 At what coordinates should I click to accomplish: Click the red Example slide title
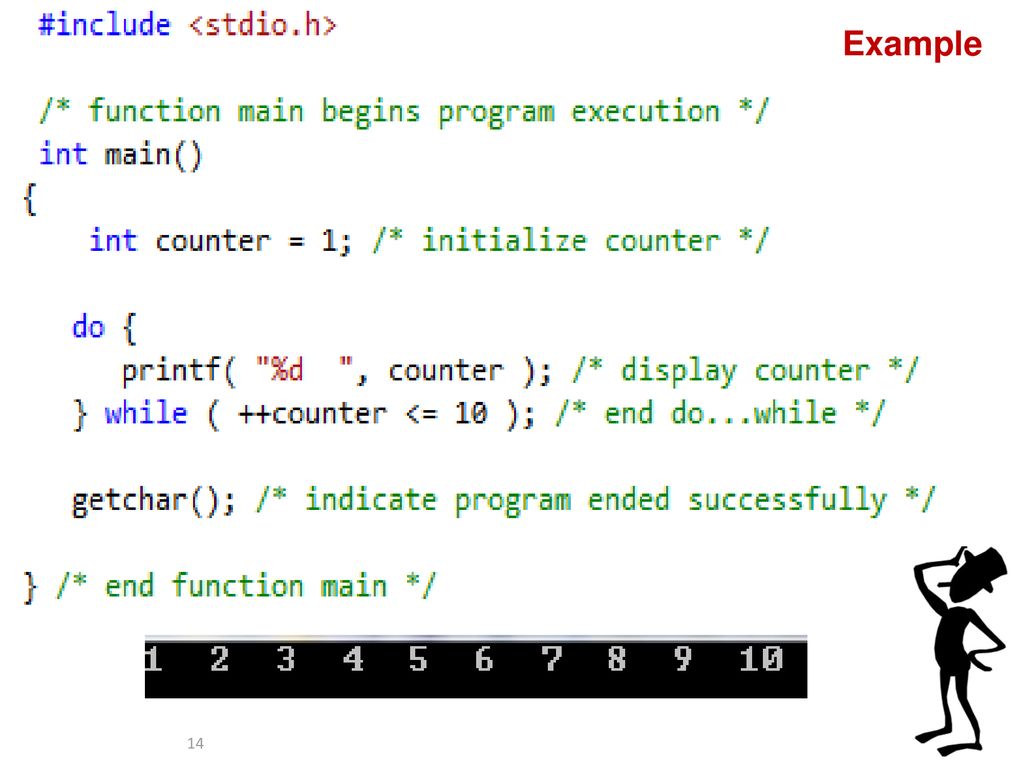pyautogui.click(x=911, y=45)
